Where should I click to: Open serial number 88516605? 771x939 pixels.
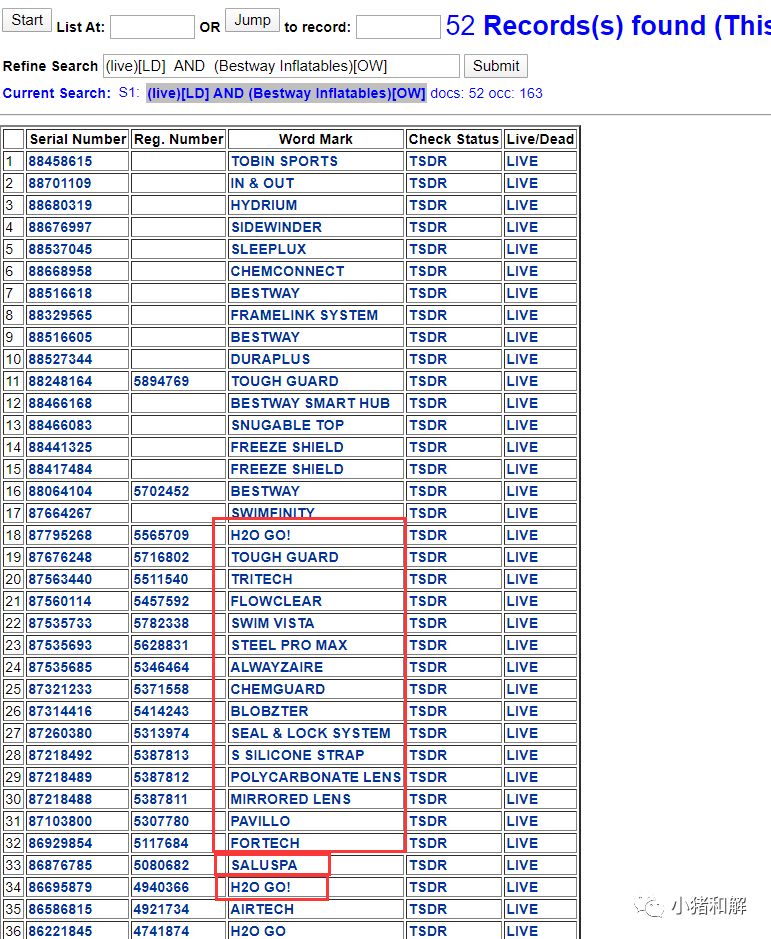[60, 337]
